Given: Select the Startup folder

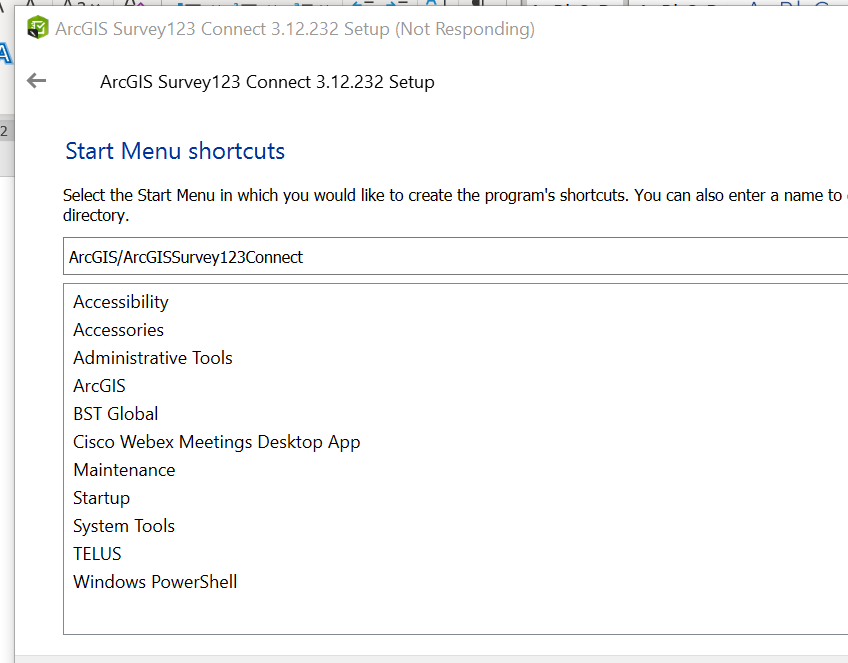Looking at the screenshot, I should (101, 497).
